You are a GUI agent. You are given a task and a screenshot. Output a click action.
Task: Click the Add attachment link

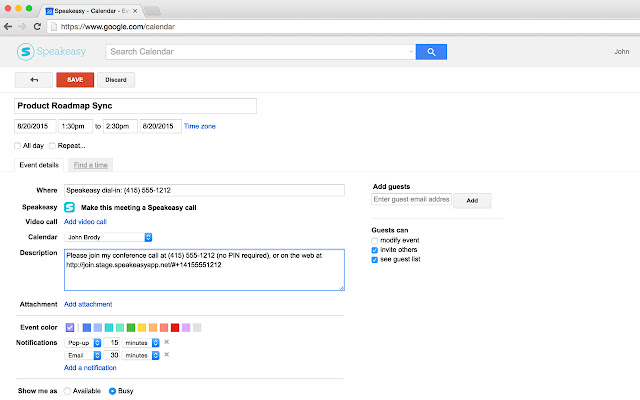tap(88, 304)
